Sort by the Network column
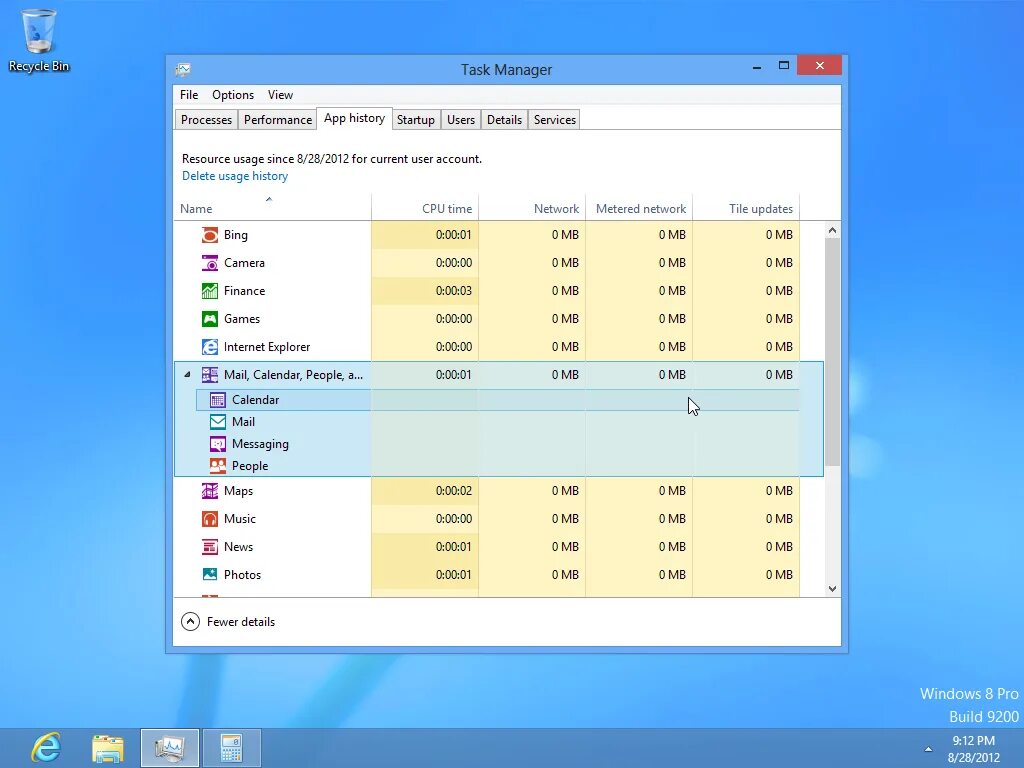Image resolution: width=1024 pixels, height=768 pixels. click(x=532, y=208)
